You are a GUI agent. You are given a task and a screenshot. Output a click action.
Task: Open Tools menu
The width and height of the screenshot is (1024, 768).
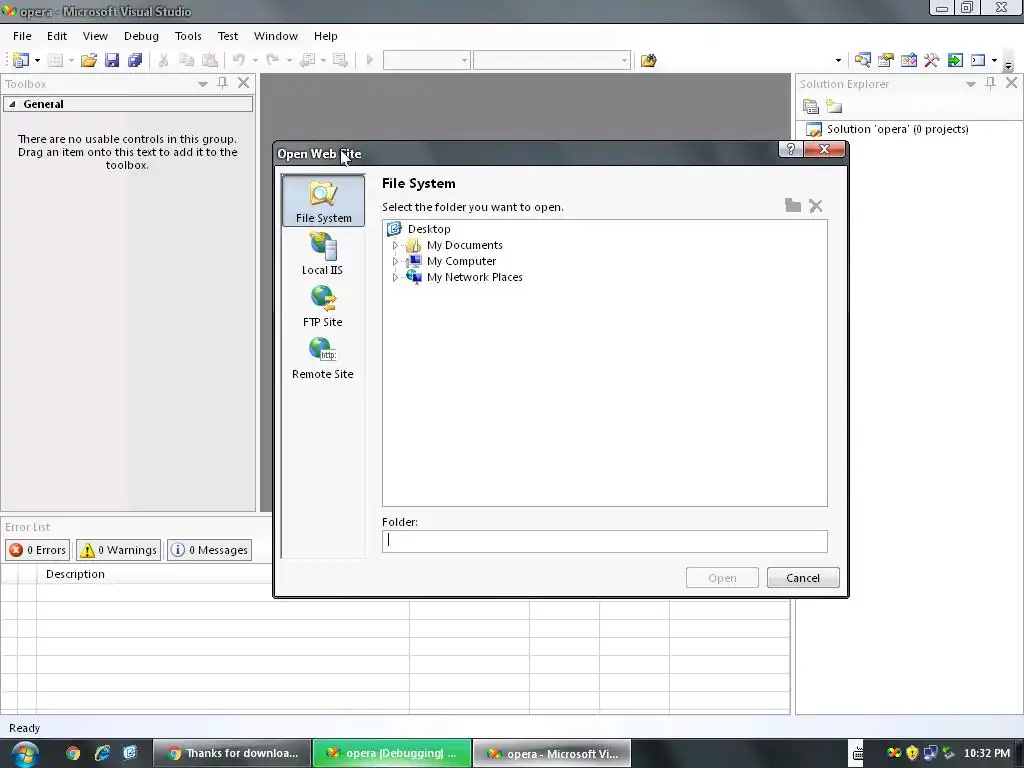click(188, 36)
